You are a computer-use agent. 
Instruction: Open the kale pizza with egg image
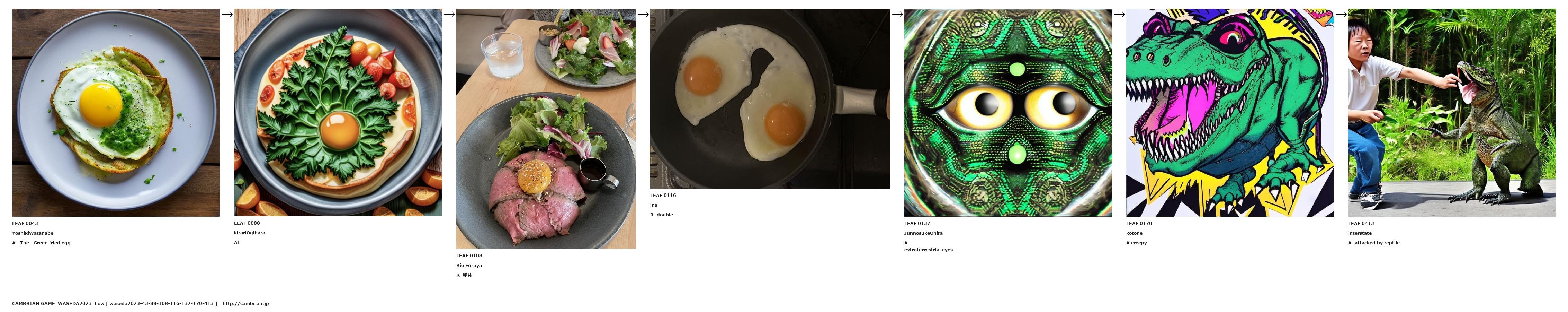click(x=338, y=113)
